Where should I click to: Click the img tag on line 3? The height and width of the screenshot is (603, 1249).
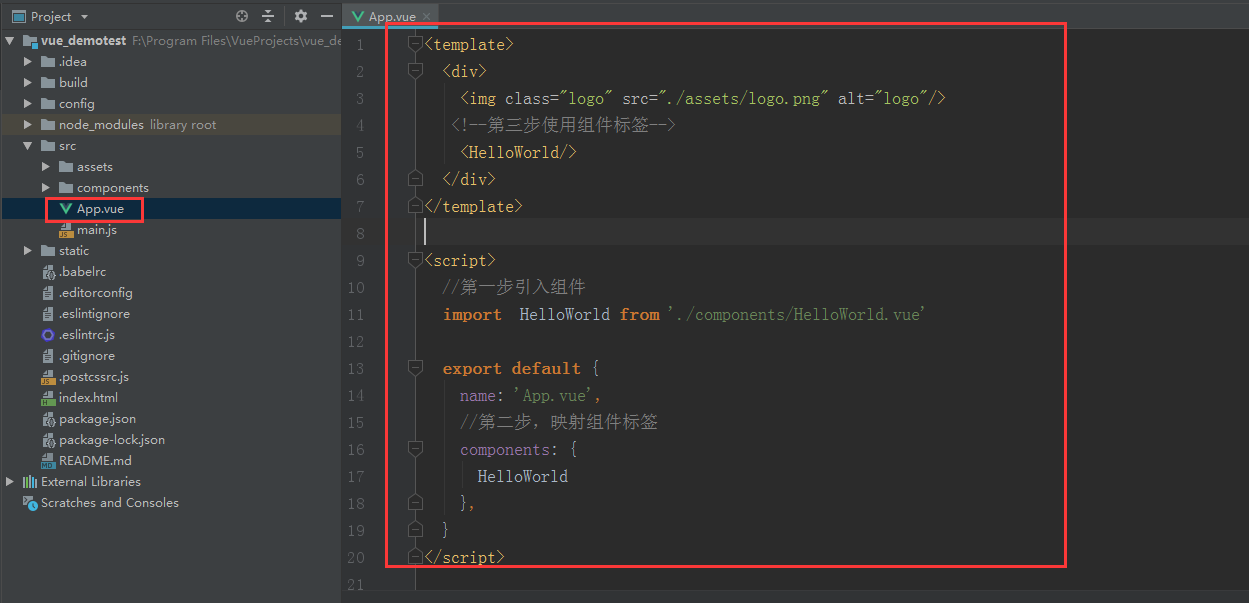[703, 98]
